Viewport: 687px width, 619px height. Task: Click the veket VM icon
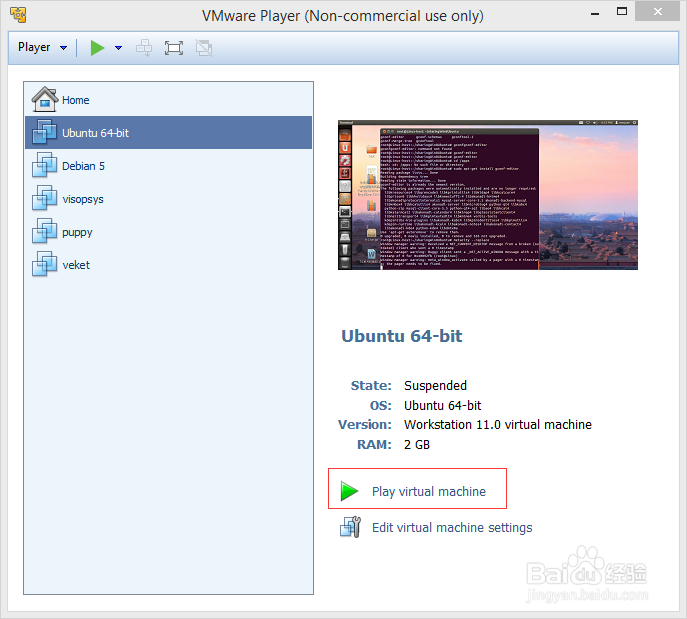point(44,264)
